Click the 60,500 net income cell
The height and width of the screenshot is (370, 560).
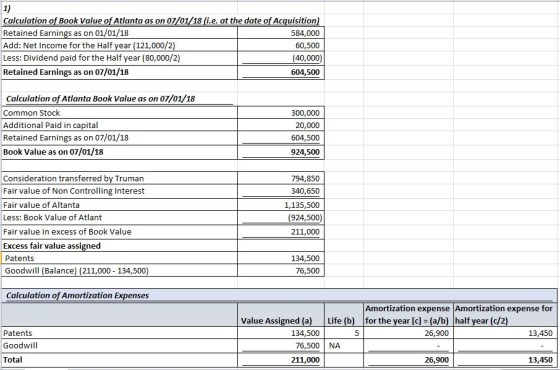pos(281,45)
